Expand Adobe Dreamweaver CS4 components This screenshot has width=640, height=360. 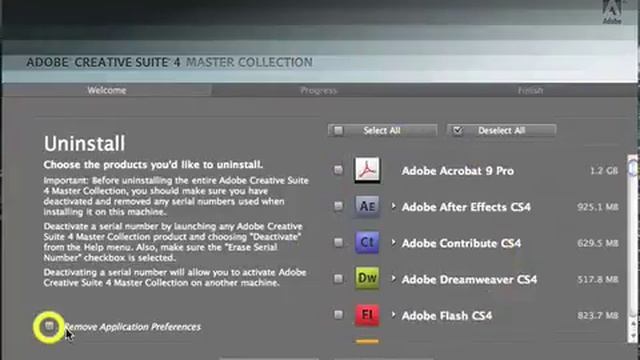point(393,279)
